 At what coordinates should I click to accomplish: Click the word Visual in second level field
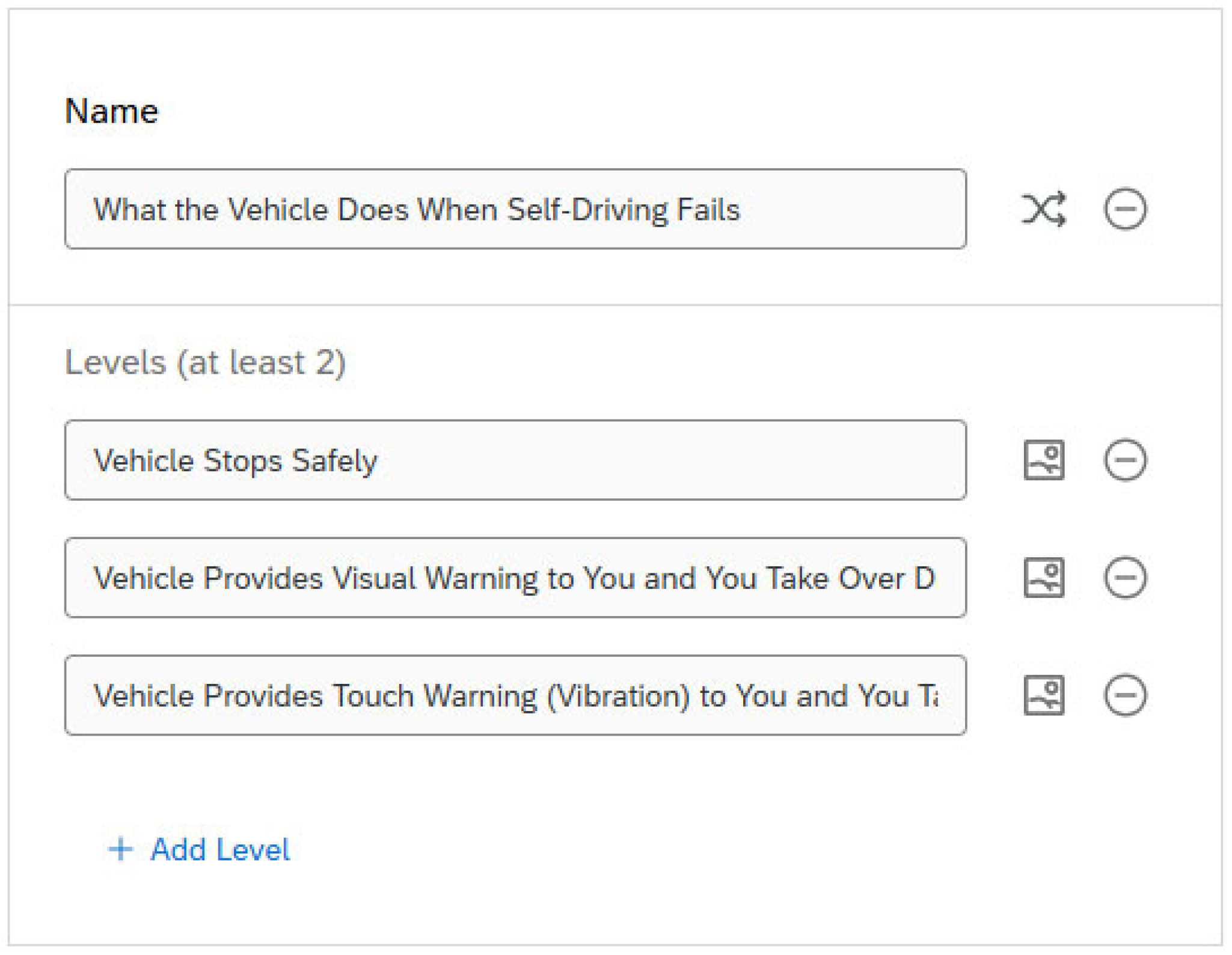coord(374,578)
